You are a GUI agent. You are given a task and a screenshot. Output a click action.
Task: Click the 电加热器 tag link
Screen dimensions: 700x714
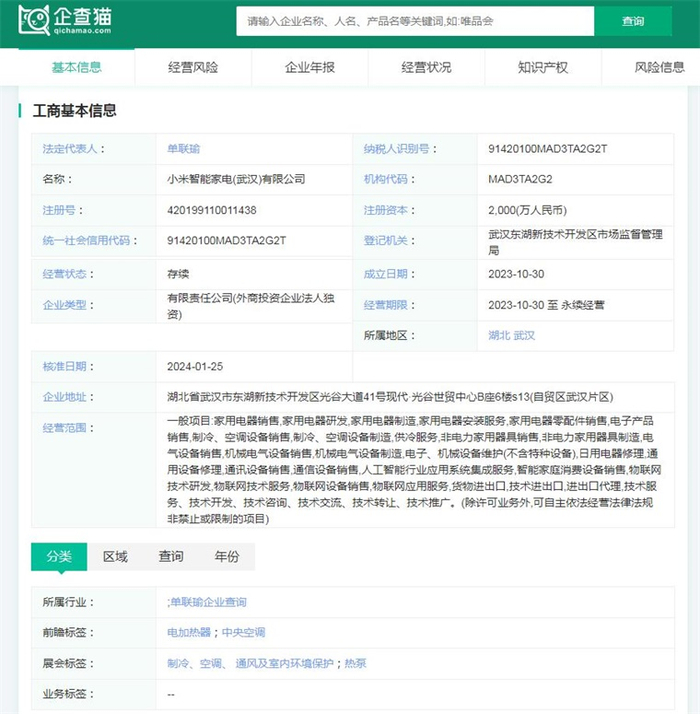pos(189,632)
